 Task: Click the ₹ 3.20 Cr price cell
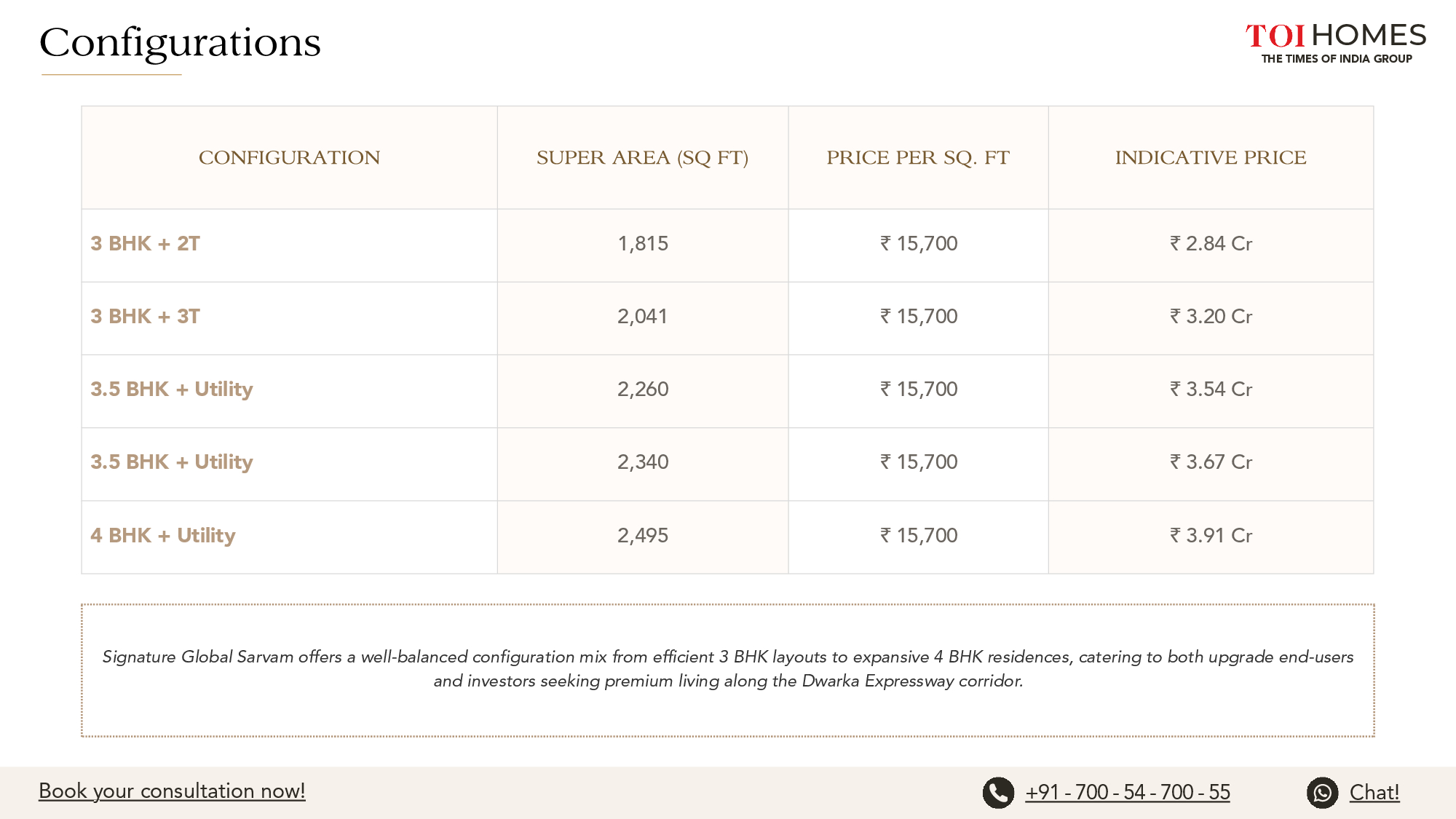[x=1211, y=317]
